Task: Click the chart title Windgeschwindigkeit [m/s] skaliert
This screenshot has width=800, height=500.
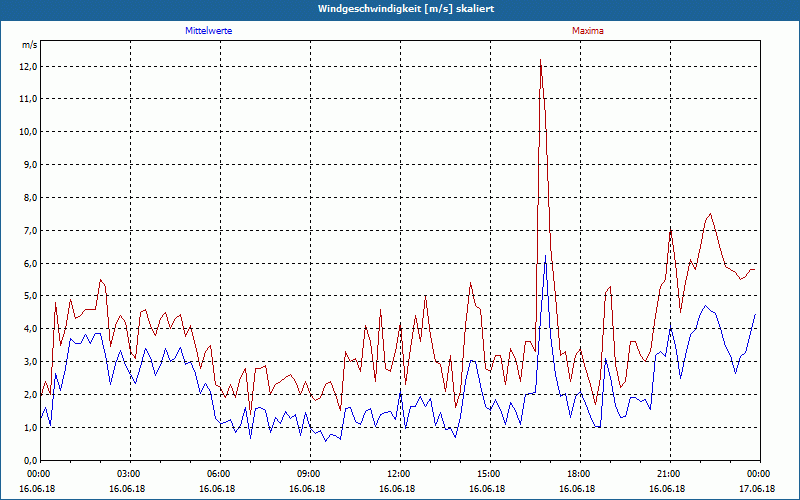Action: point(406,9)
